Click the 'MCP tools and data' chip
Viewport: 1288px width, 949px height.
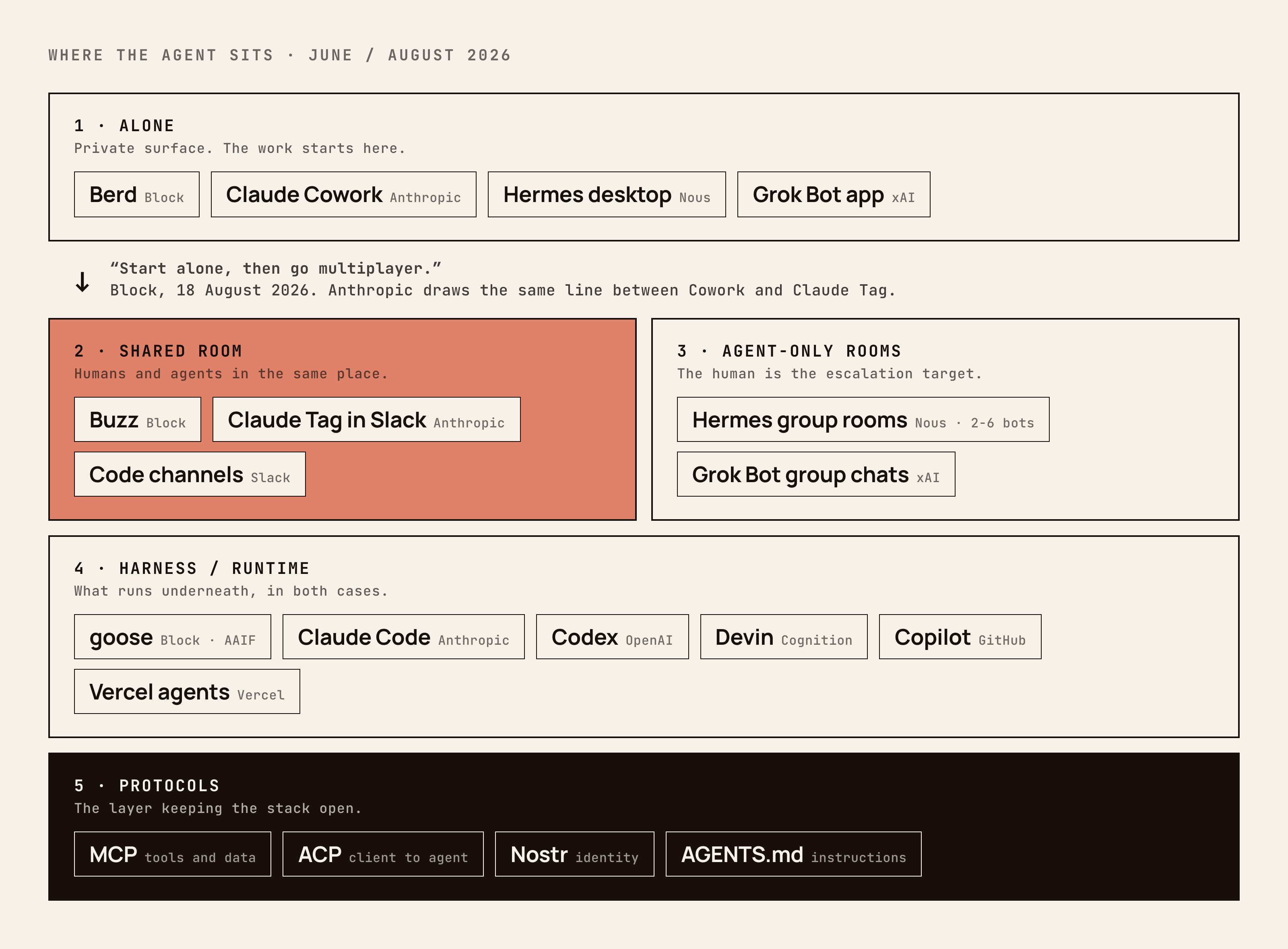172,854
